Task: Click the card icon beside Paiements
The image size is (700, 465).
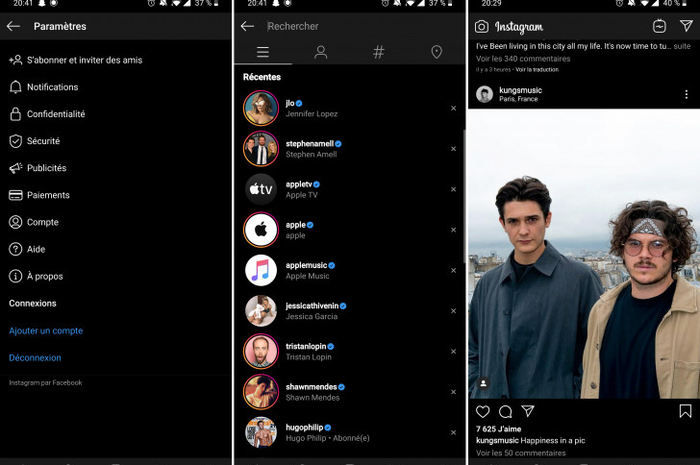Action: point(16,195)
